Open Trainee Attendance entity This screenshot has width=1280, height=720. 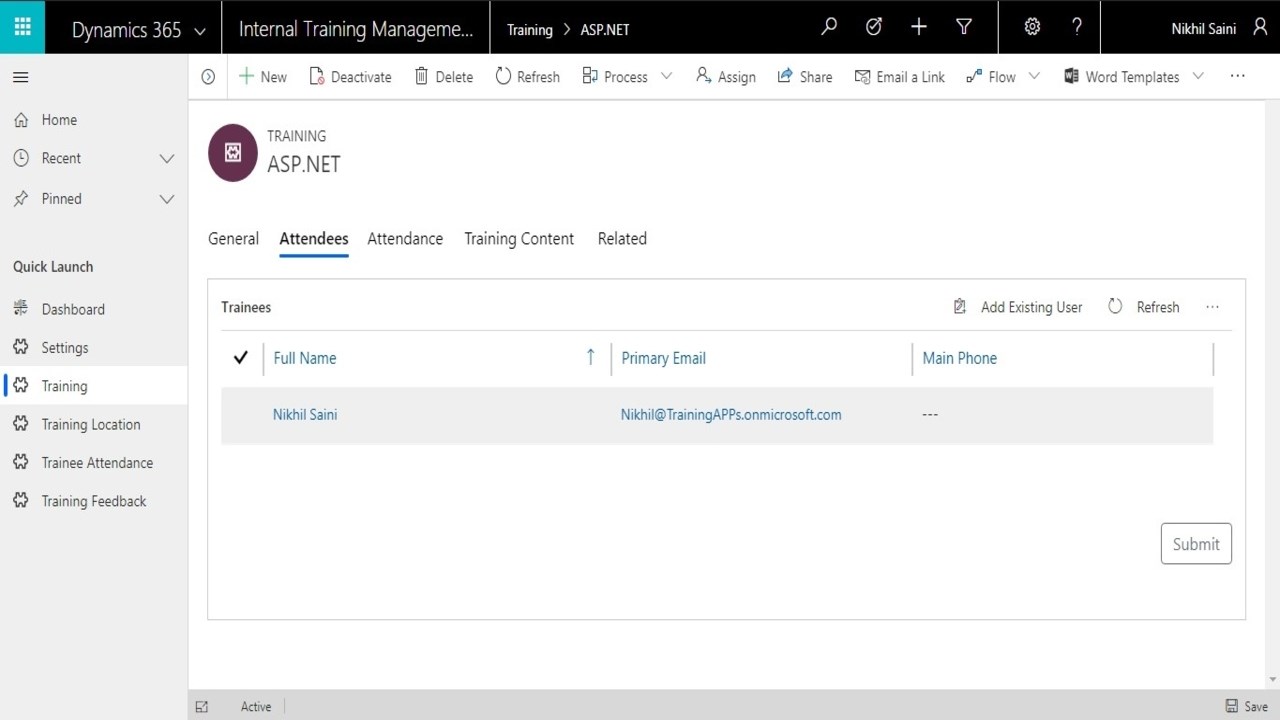point(94,463)
